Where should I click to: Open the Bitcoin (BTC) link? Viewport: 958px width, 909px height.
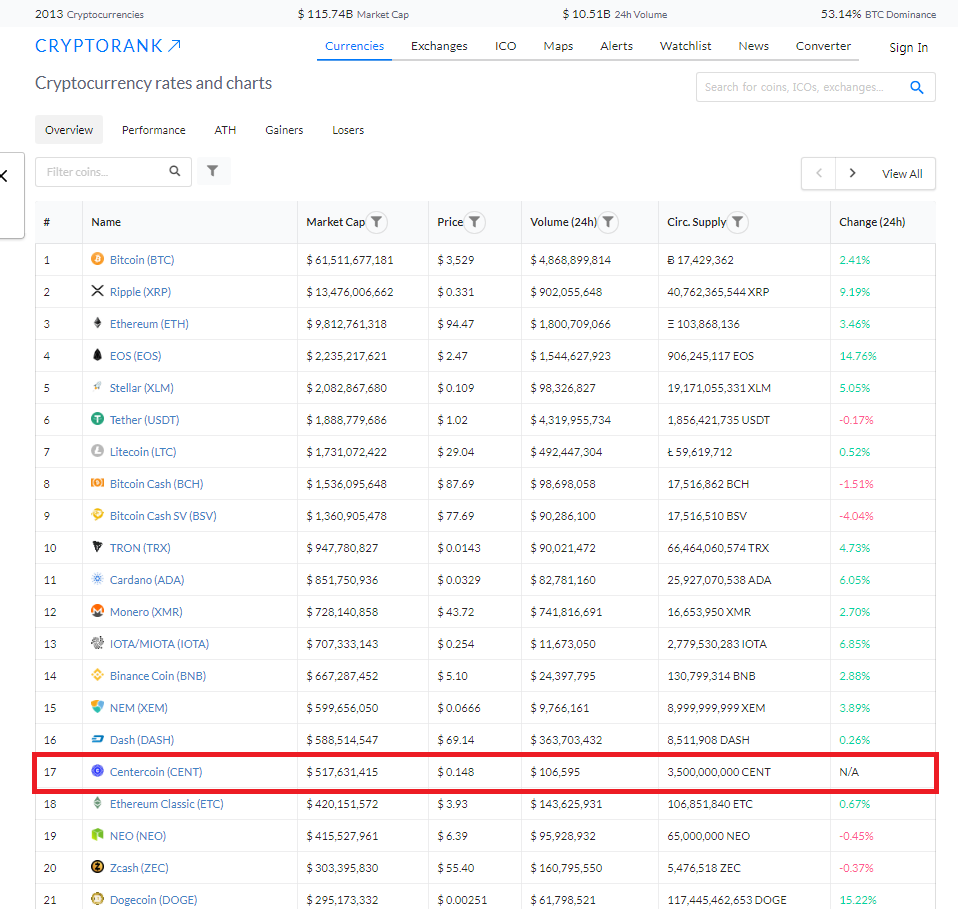142,260
